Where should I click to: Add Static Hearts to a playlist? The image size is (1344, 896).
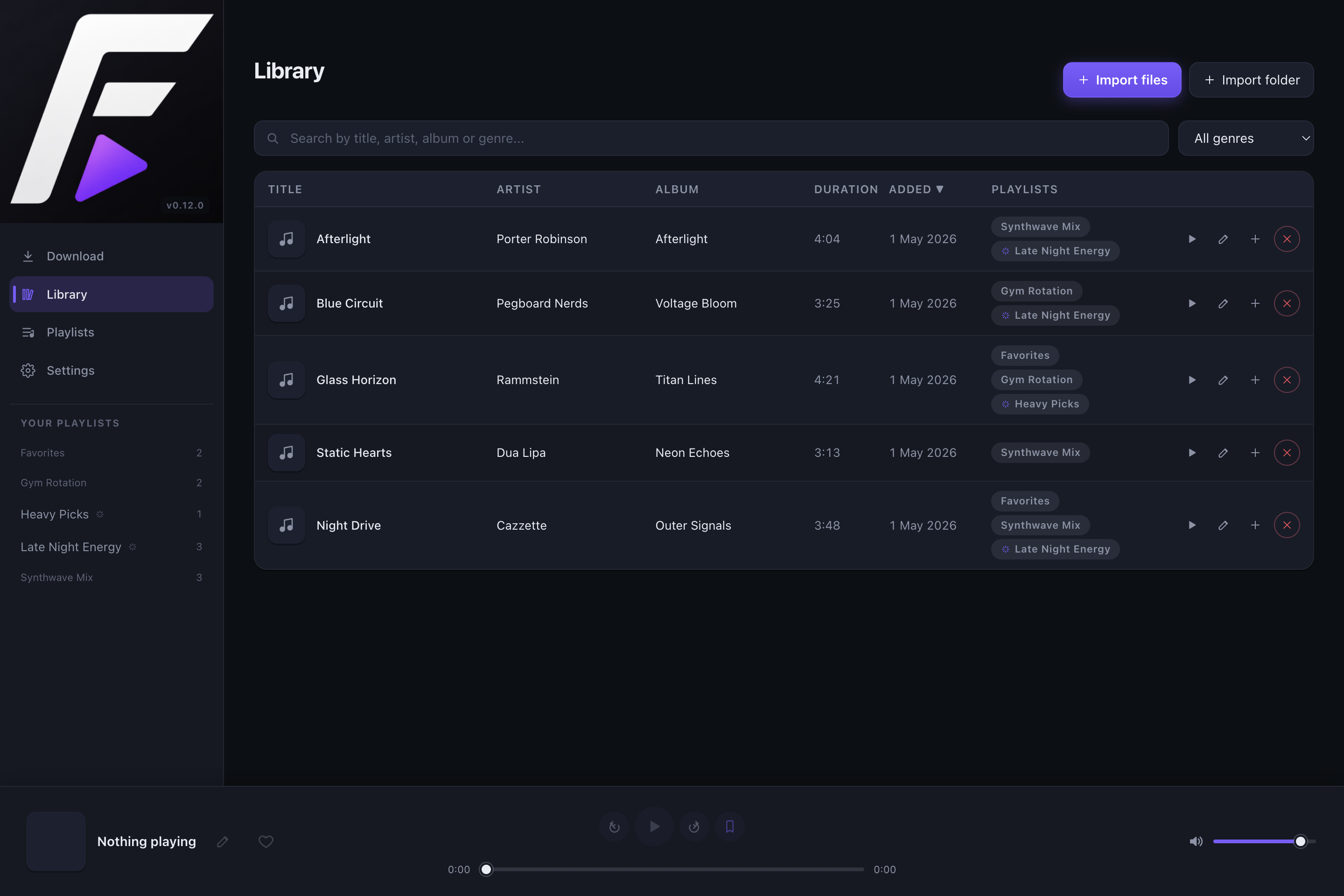pyautogui.click(x=1255, y=453)
